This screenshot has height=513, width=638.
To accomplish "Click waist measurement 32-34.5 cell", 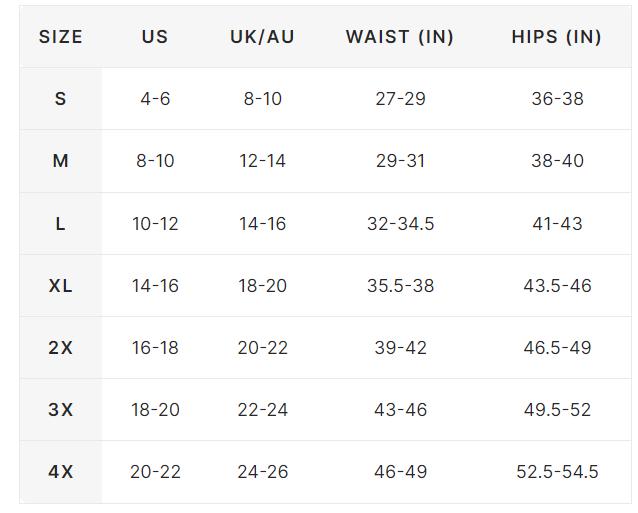I will coord(400,224).
